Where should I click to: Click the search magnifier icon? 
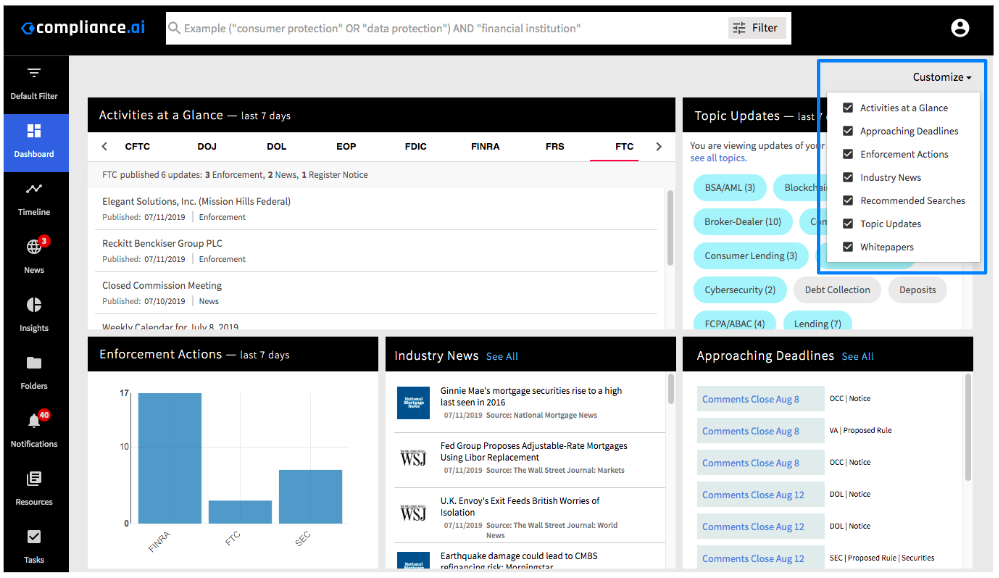174,28
